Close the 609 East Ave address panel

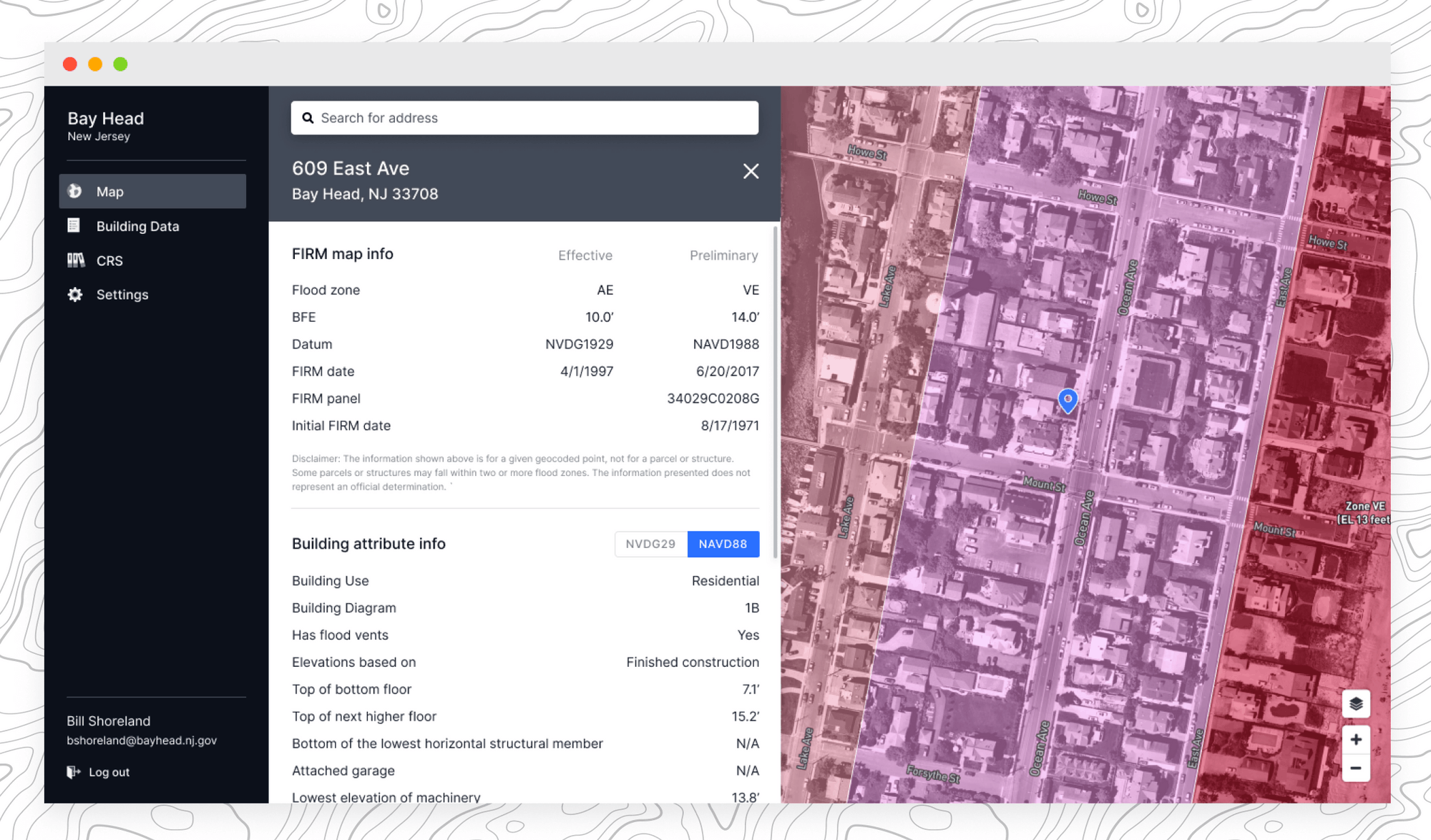[x=751, y=172]
